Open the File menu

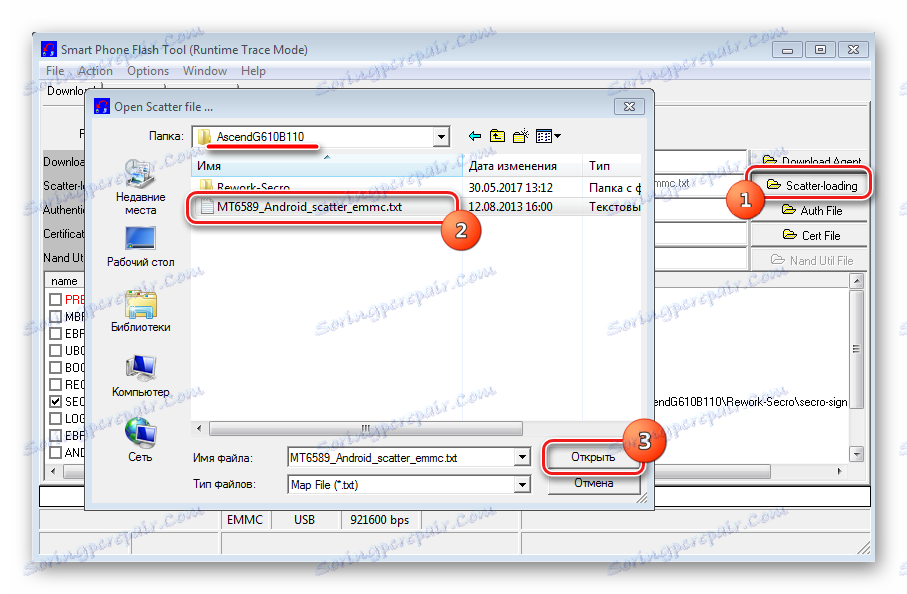tap(55, 71)
